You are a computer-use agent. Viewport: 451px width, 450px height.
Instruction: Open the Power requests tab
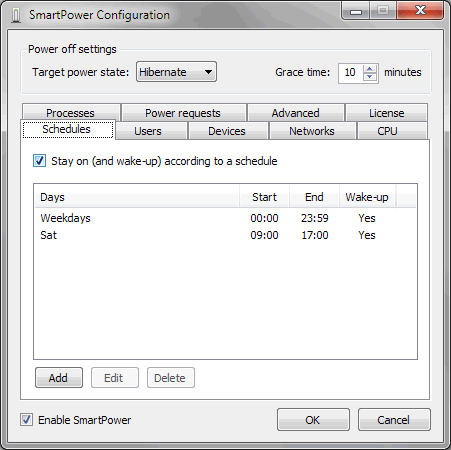(x=184, y=113)
